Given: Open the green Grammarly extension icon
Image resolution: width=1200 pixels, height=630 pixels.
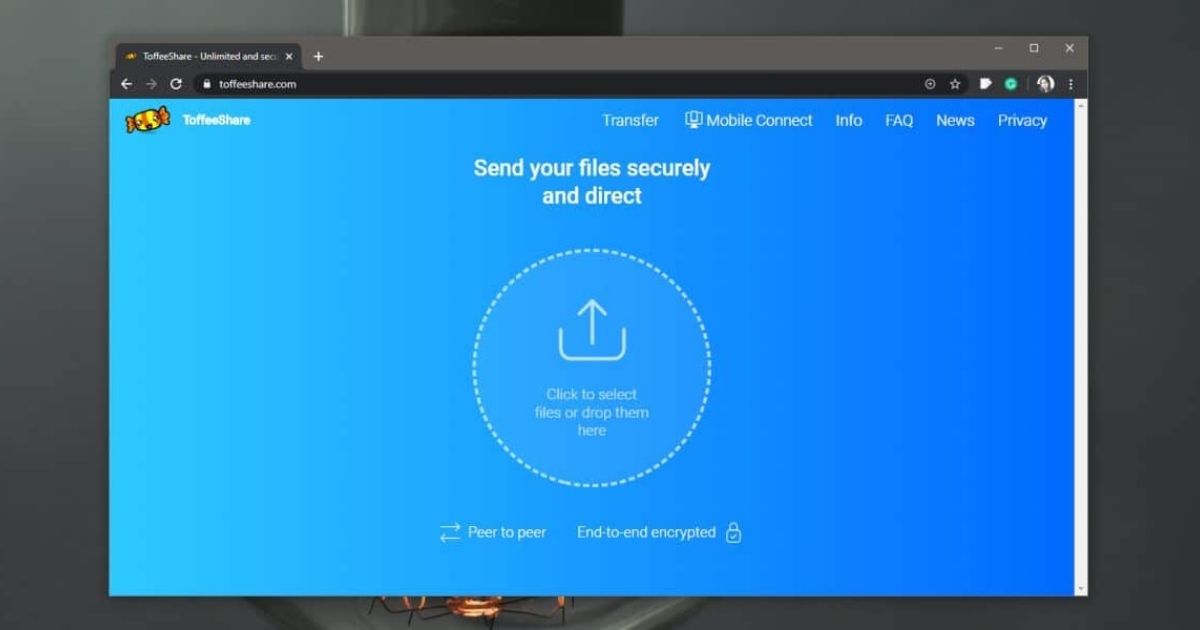Looking at the screenshot, I should tap(1011, 84).
